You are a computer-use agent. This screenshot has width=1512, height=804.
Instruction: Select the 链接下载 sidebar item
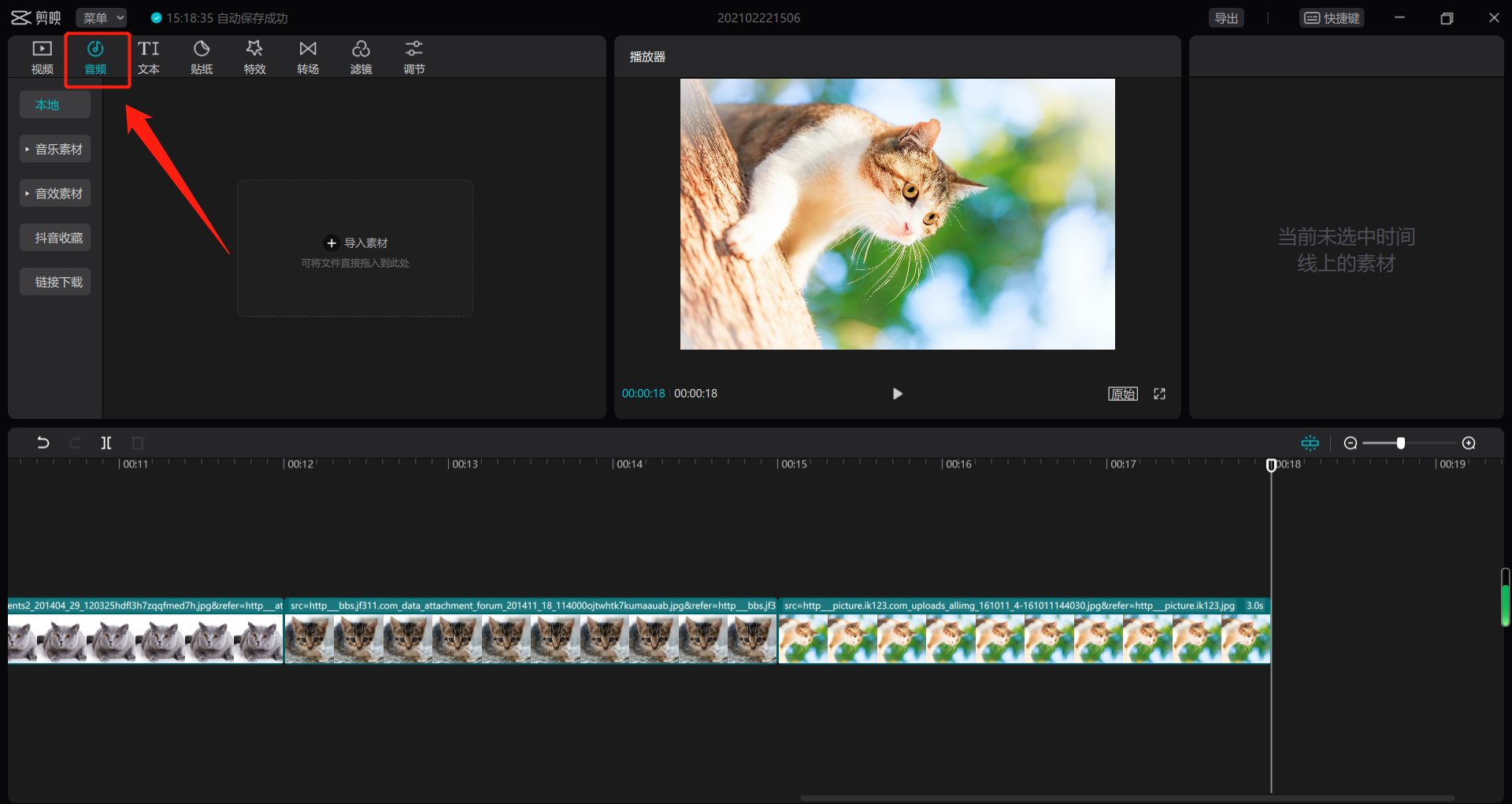[55, 282]
